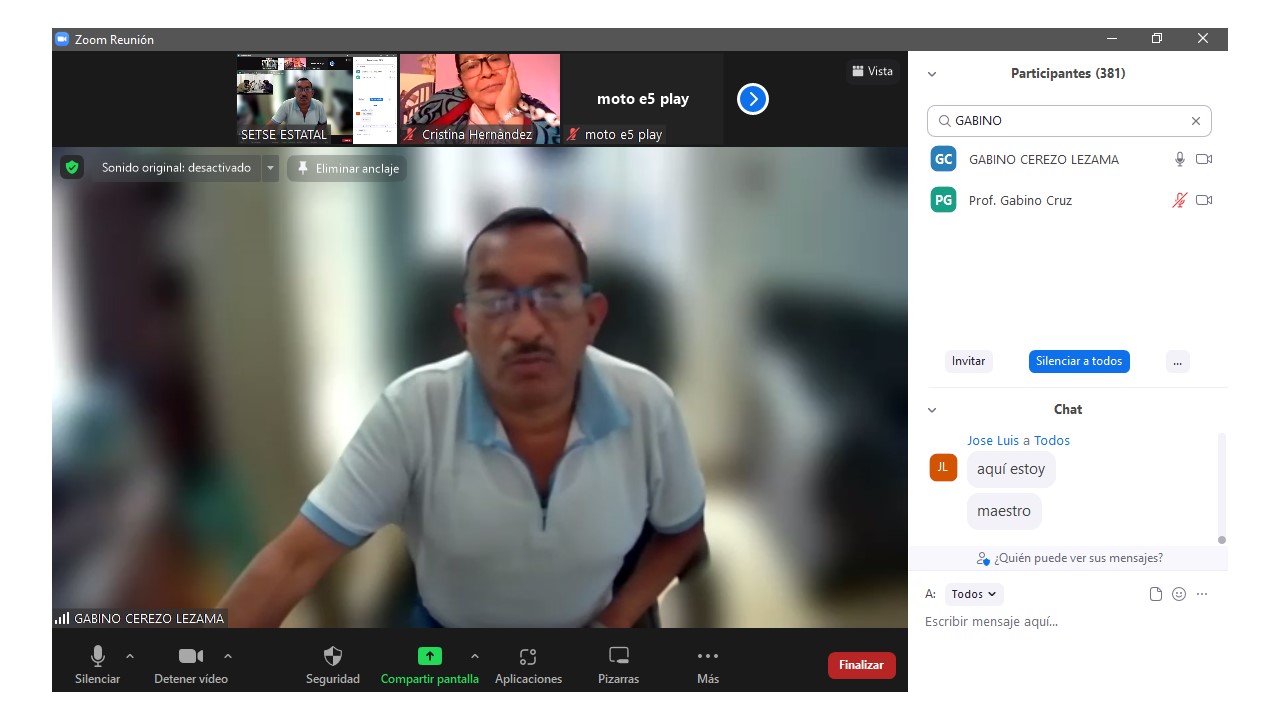Click the PG avatar of Prof. Gabino Cruz
Image resolution: width=1280 pixels, height=720 pixels.
pyautogui.click(x=943, y=200)
